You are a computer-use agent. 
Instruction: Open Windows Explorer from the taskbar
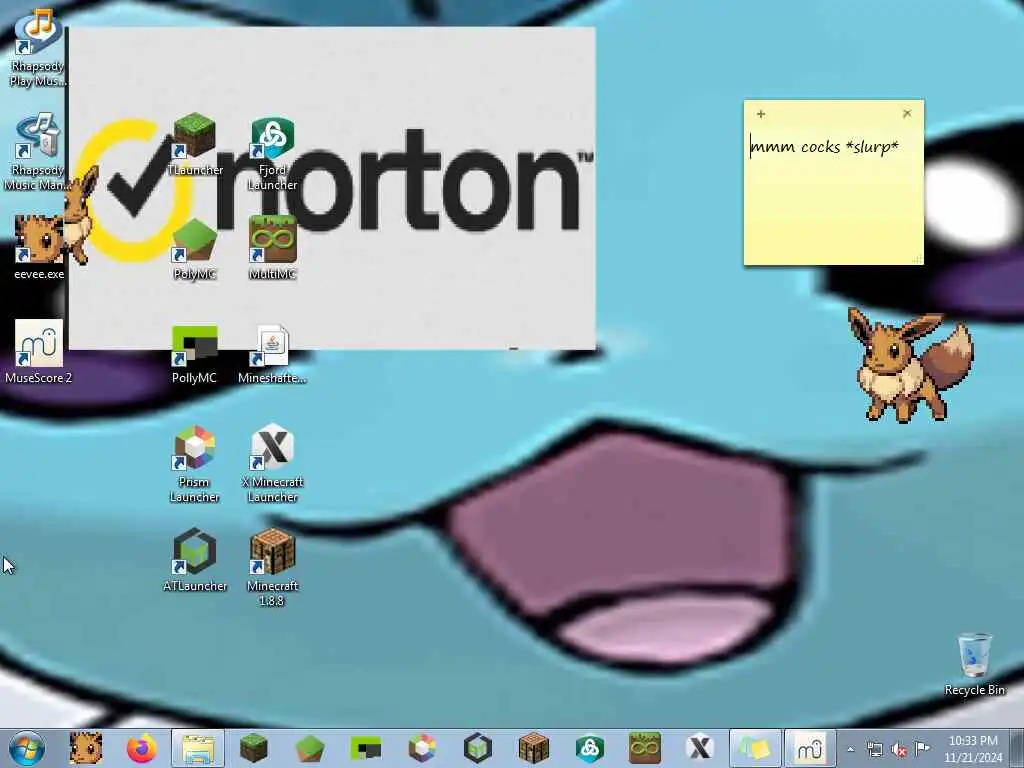pyautogui.click(x=198, y=748)
